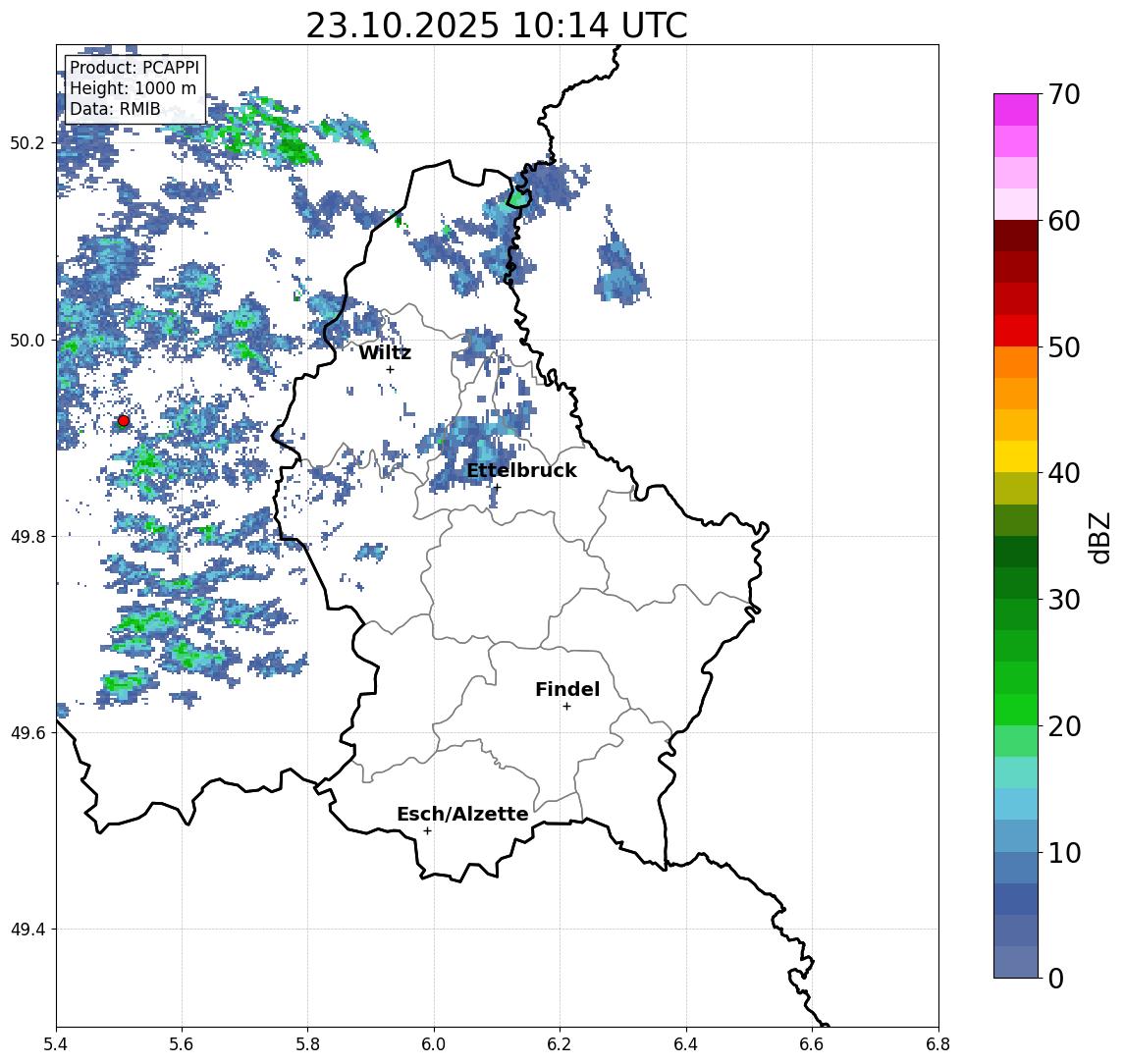Click longitude axis label 5.4
Image resolution: width=1124 pixels, height=1064 pixels.
56,1044
